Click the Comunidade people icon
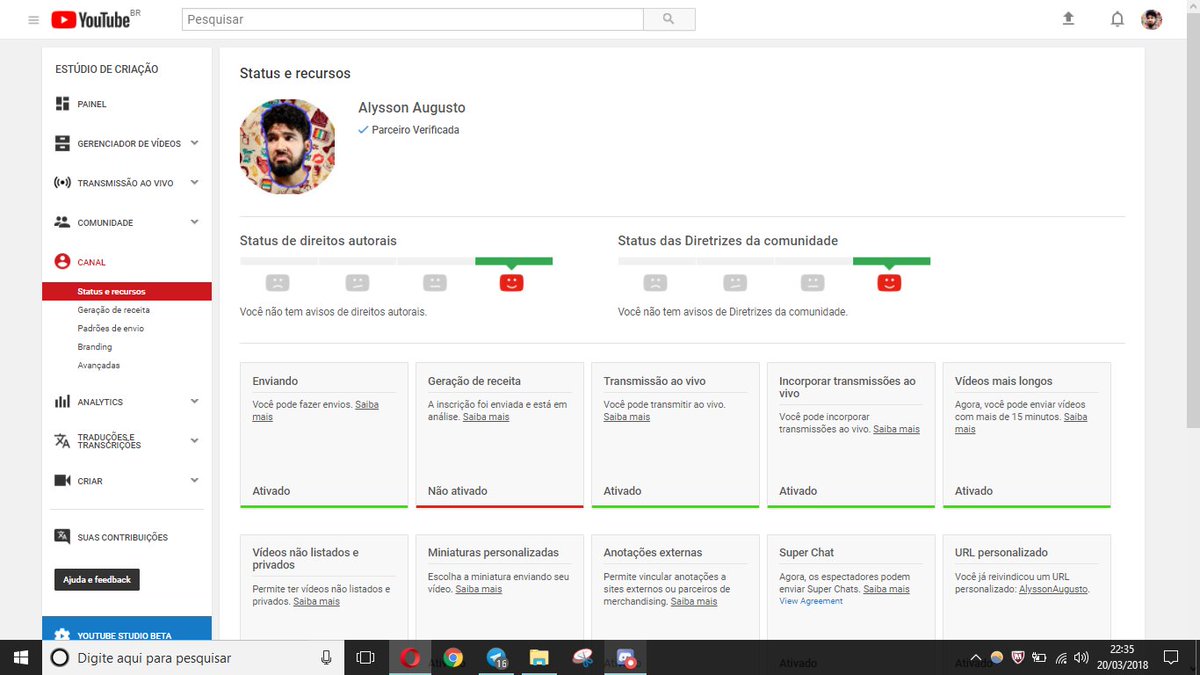Screen dimensions: 1200x675 [62, 222]
